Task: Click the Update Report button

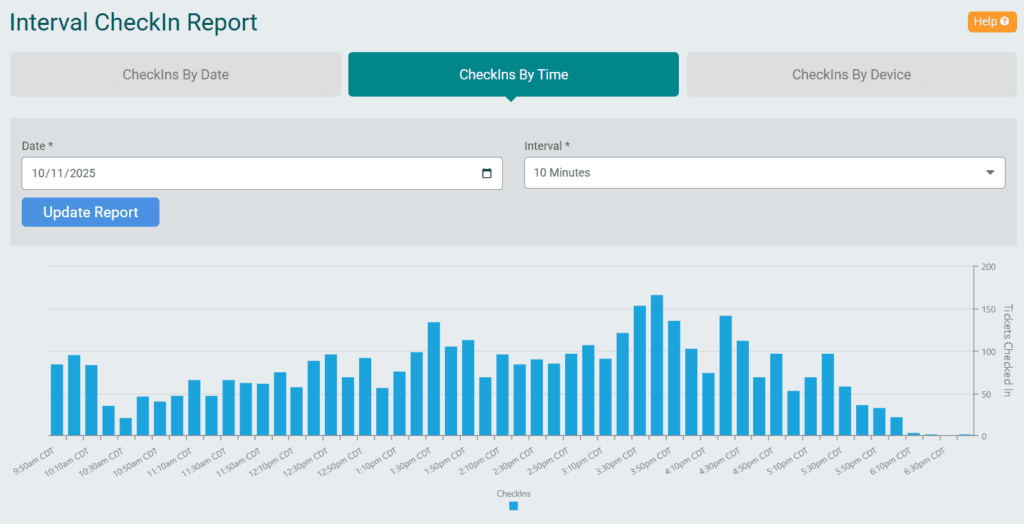Action: point(91,212)
